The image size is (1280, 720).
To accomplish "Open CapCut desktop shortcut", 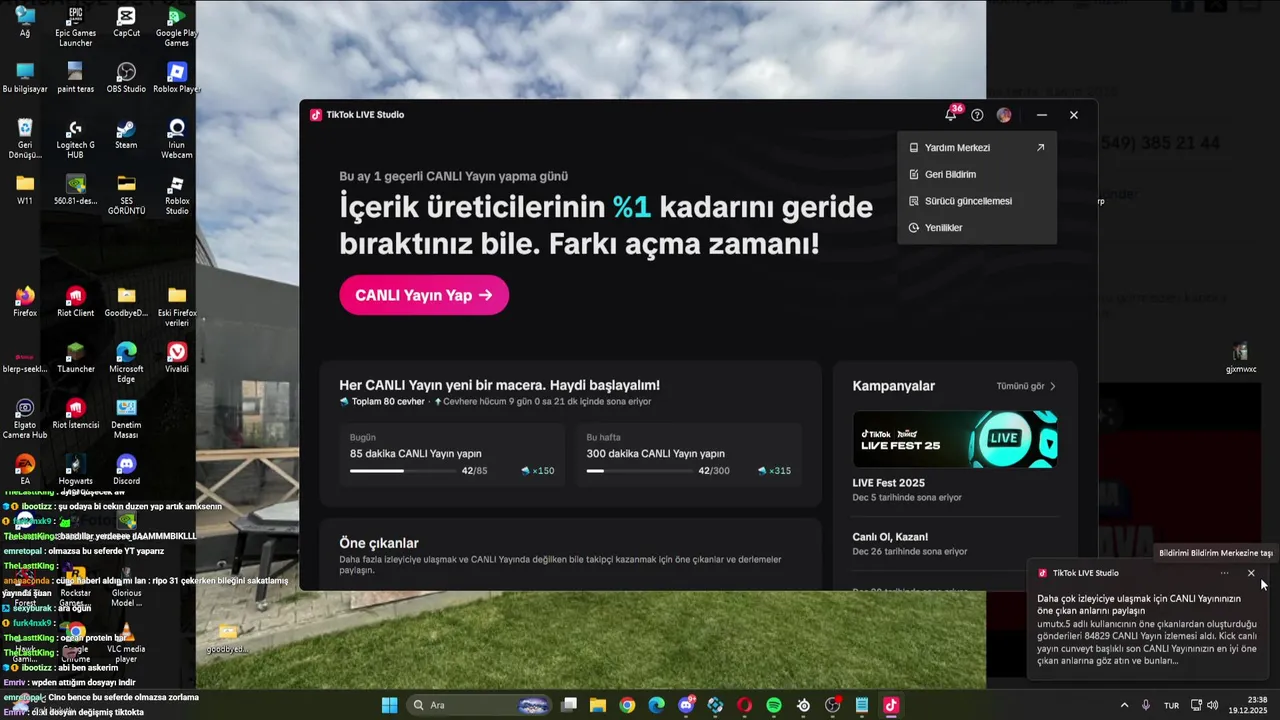I will 126,22.
